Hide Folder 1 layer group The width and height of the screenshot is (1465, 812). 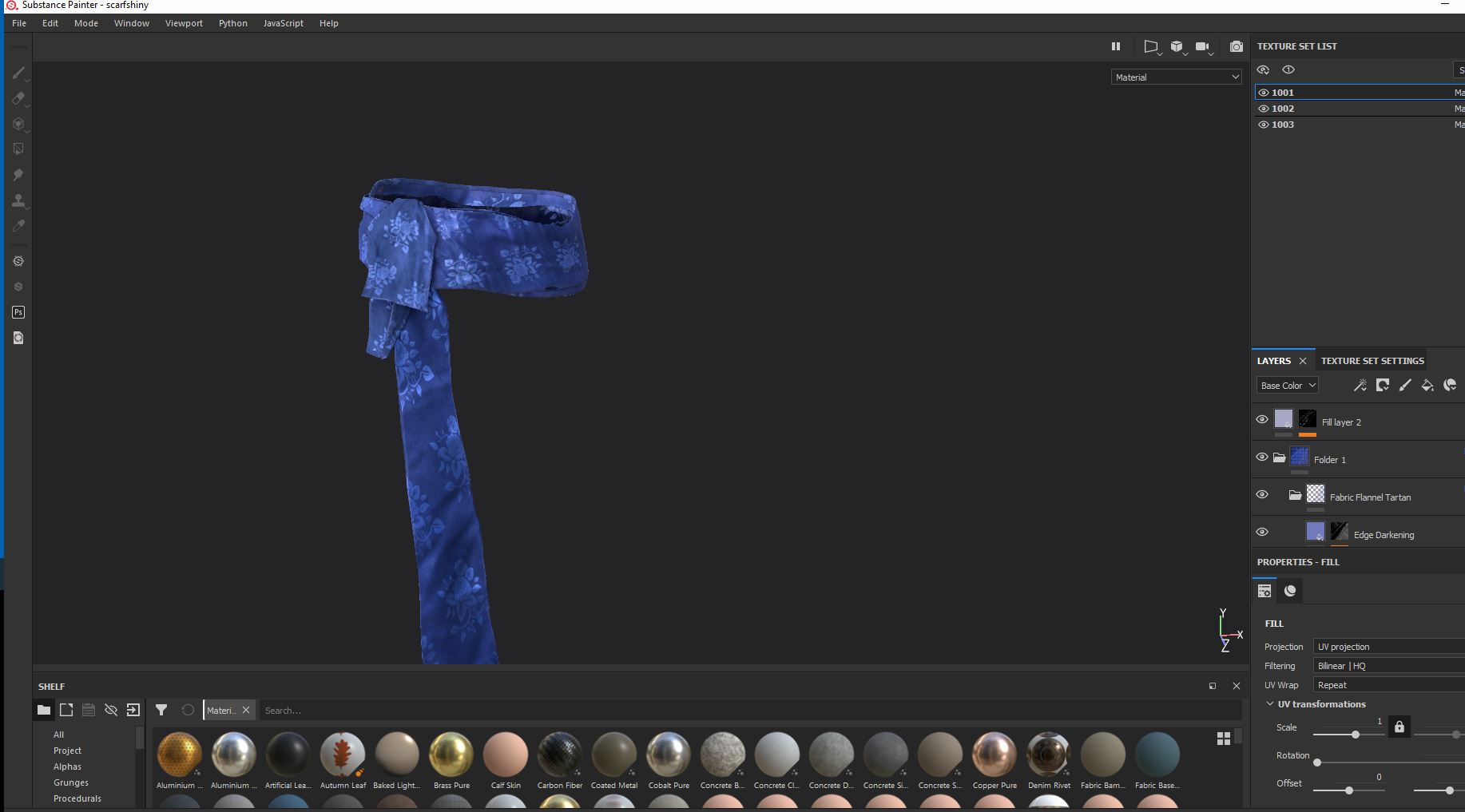coord(1262,457)
